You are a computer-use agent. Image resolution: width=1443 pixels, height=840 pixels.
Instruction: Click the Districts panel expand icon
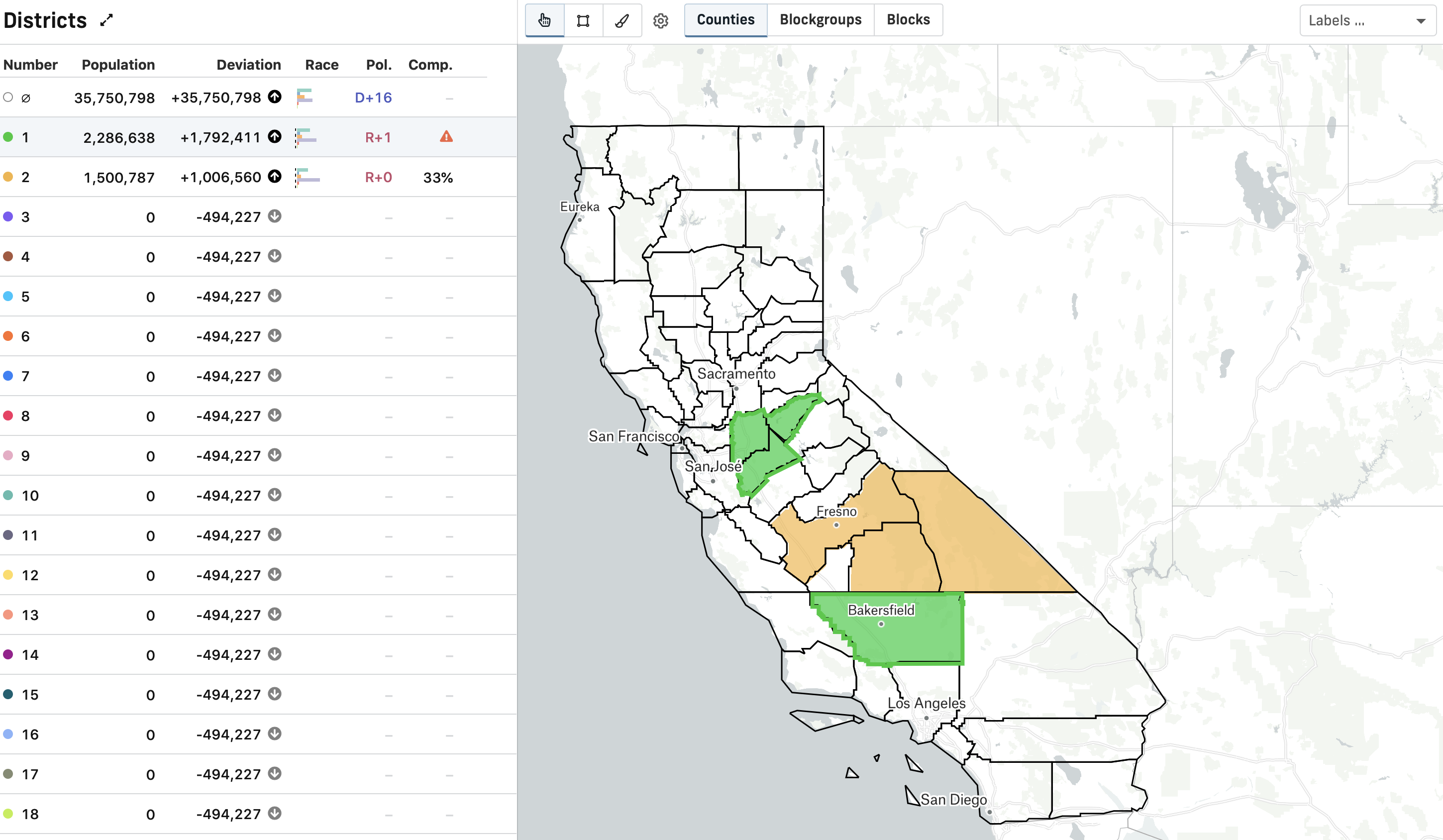point(106,20)
